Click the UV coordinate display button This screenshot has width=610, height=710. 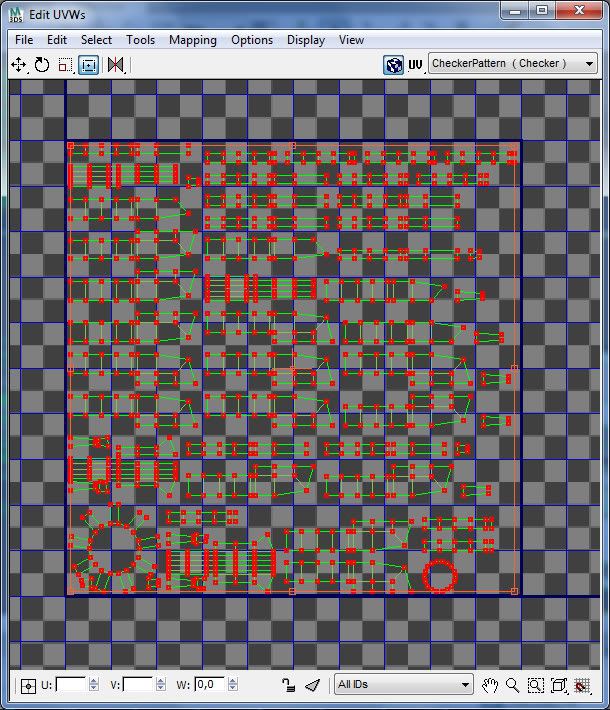pyautogui.click(x=415, y=65)
